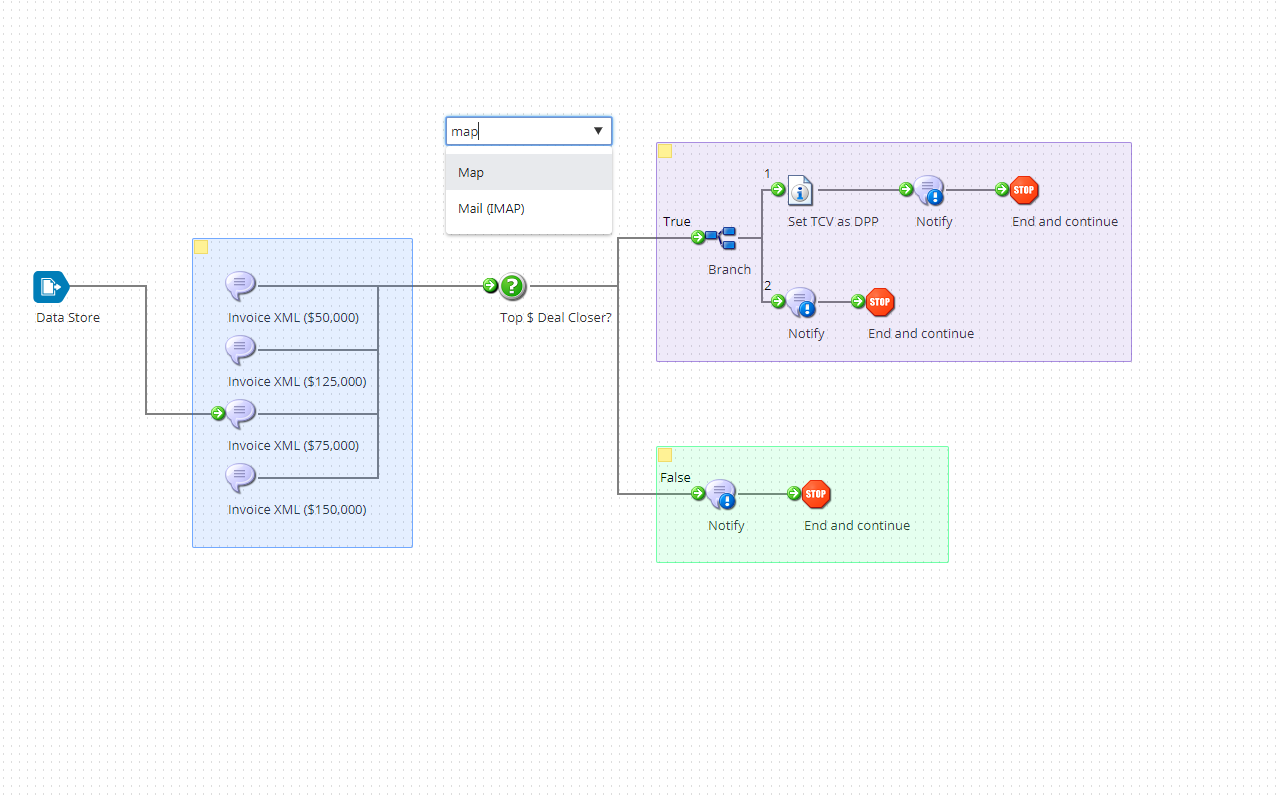Click the Invoice XML ($75,000) message icon
The width and height of the screenshot is (1280, 800).
(x=241, y=413)
